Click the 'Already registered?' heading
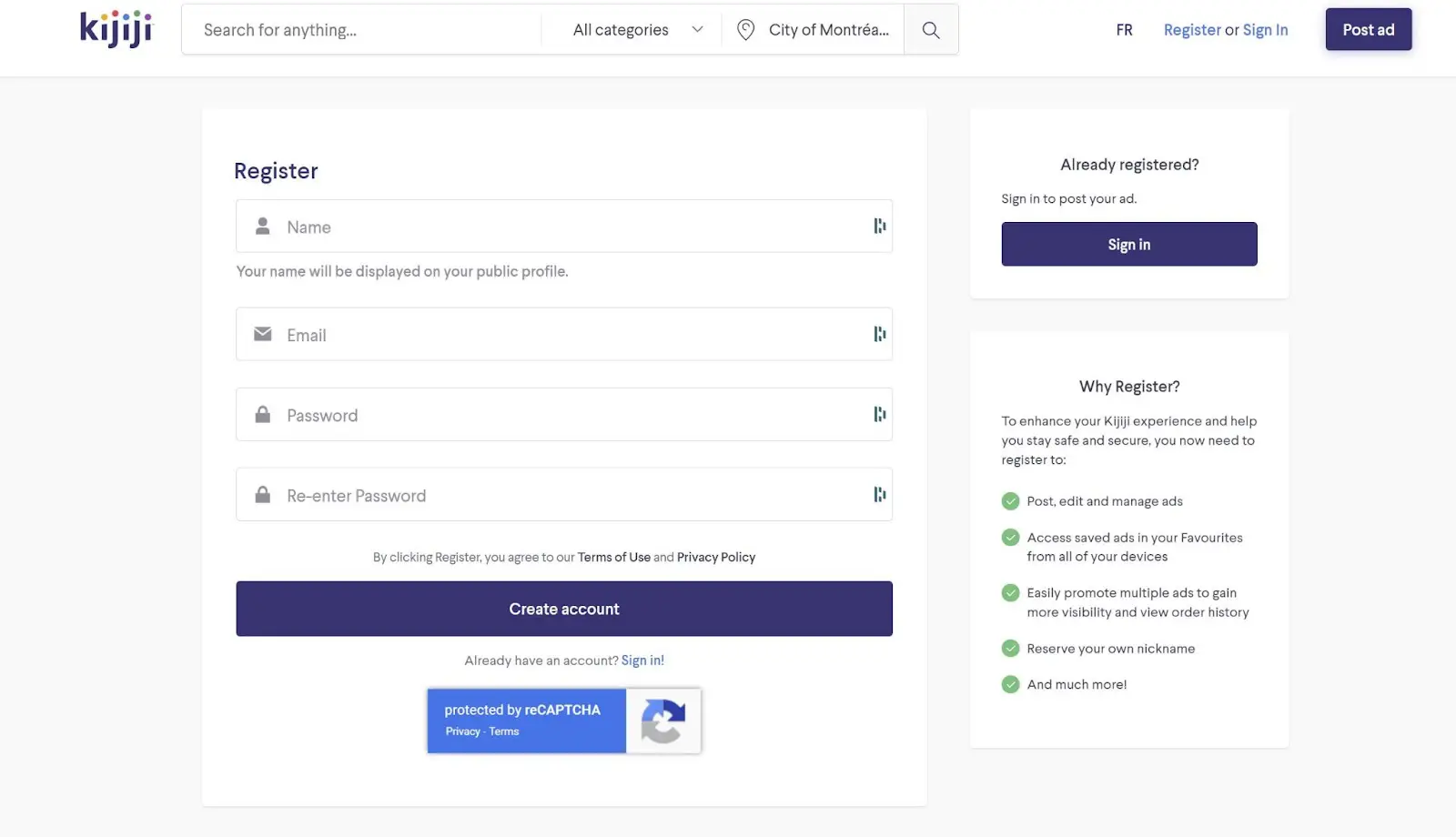This screenshot has width=1456, height=837. (1129, 165)
